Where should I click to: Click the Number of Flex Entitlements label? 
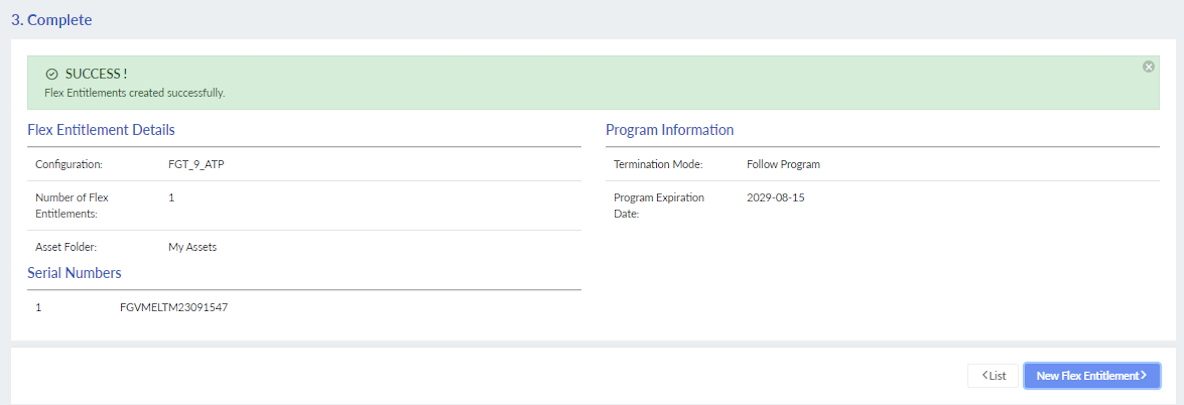click(x=71, y=205)
